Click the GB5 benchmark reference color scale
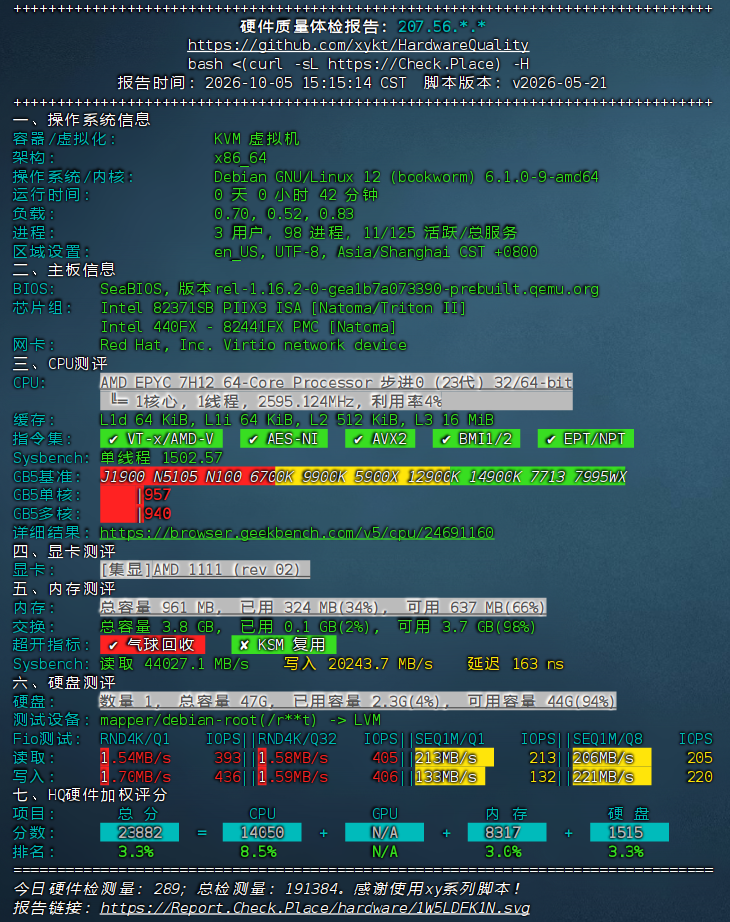Screen dimensions: 730x922 click(362, 476)
